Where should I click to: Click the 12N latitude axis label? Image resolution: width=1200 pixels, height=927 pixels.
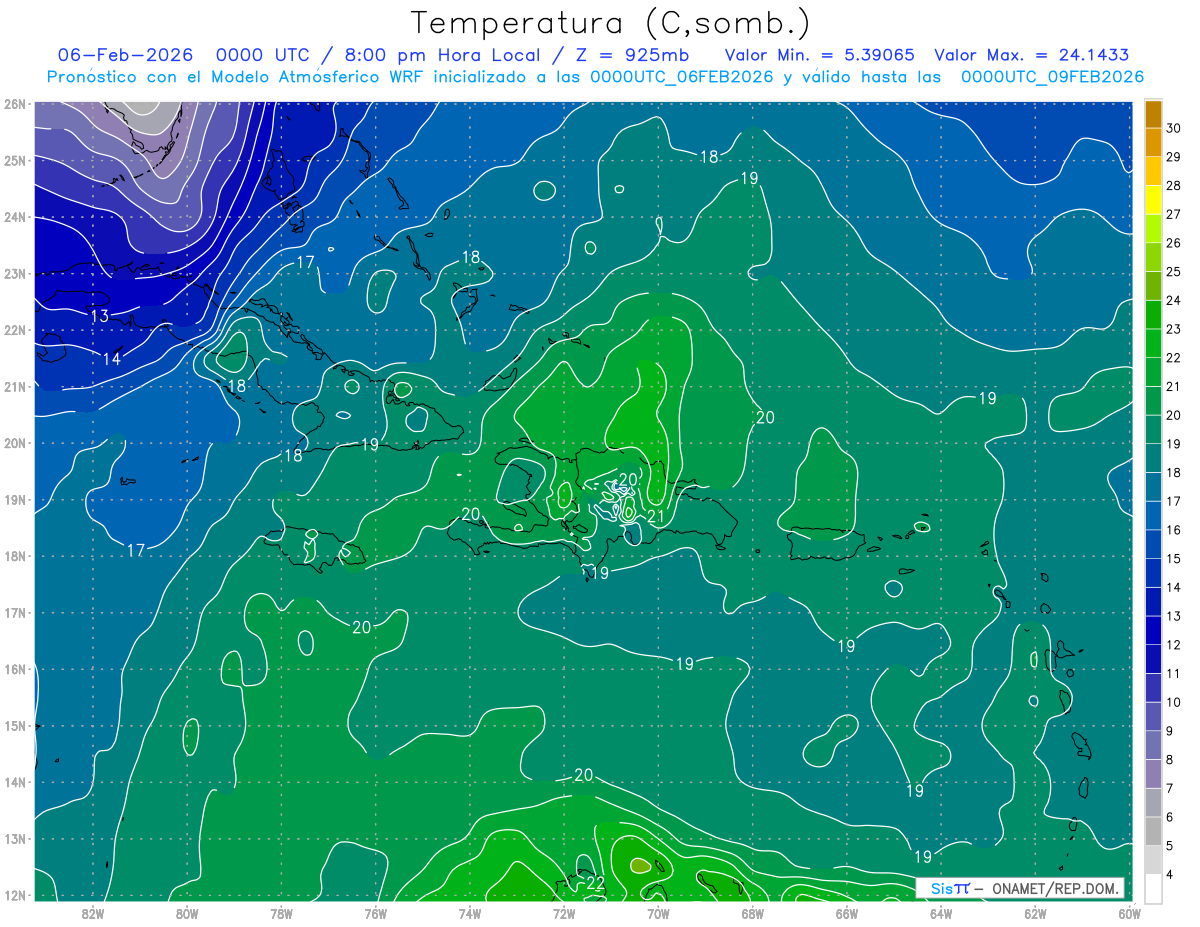[x=15, y=895]
